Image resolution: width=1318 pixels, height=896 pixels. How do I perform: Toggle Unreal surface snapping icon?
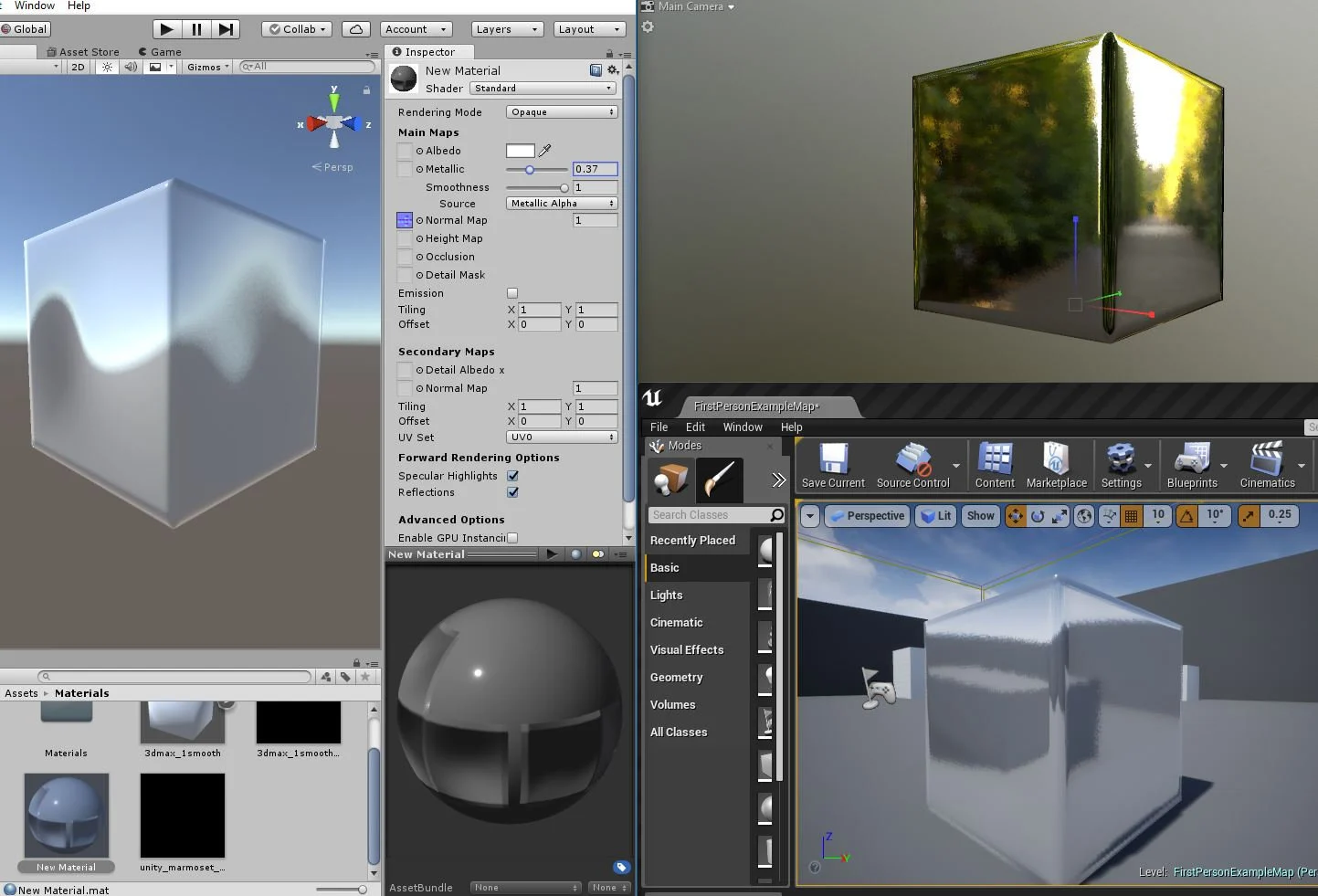[1109, 516]
